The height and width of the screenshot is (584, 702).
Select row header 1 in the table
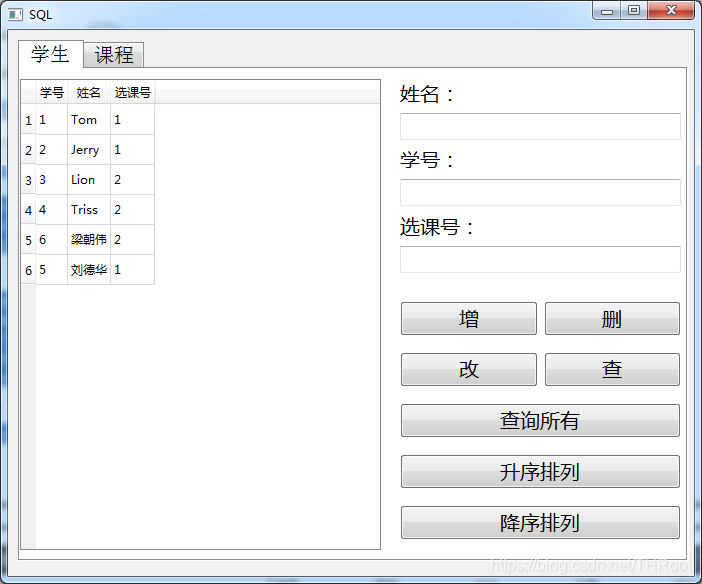point(28,120)
